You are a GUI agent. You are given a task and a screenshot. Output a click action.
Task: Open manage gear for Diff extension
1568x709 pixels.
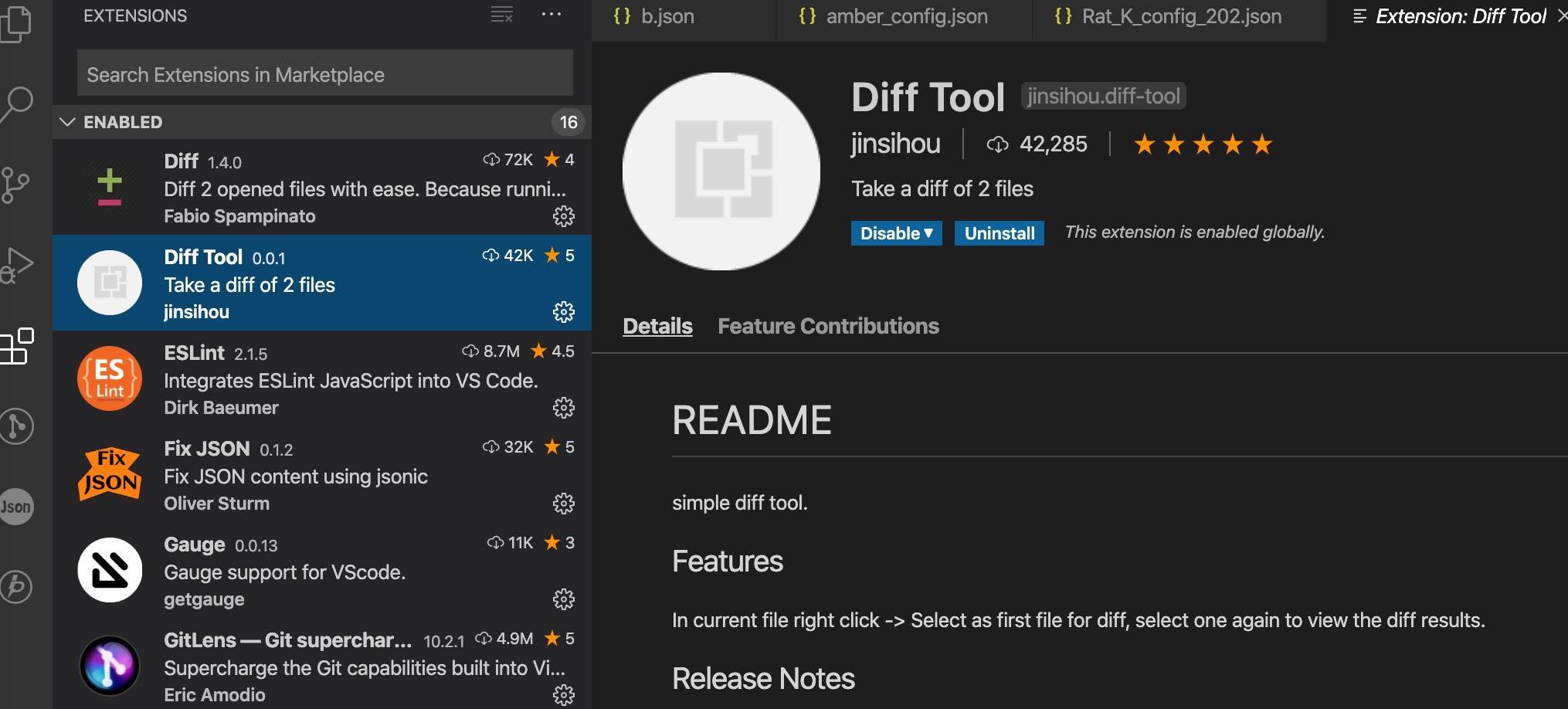(564, 216)
